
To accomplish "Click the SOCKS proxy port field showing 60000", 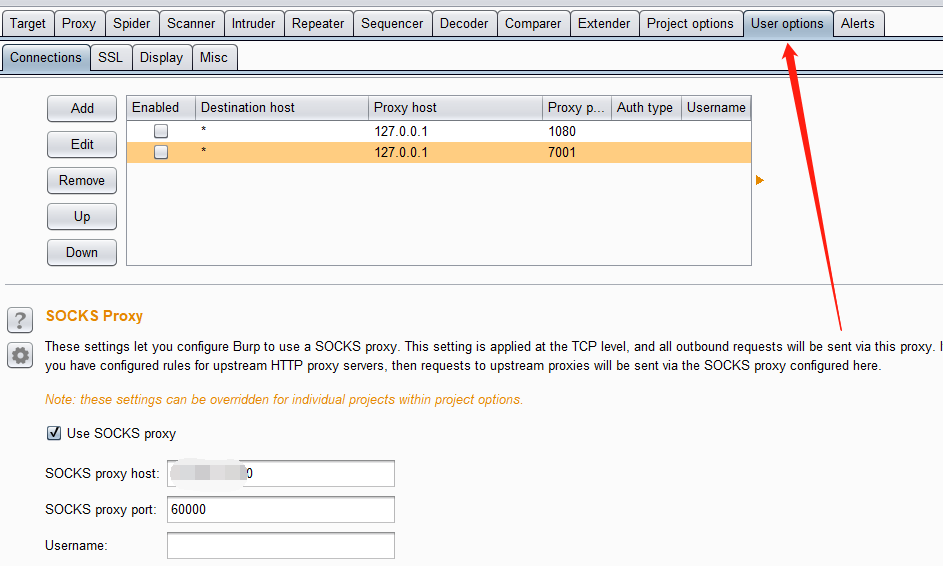I will pyautogui.click(x=281, y=509).
